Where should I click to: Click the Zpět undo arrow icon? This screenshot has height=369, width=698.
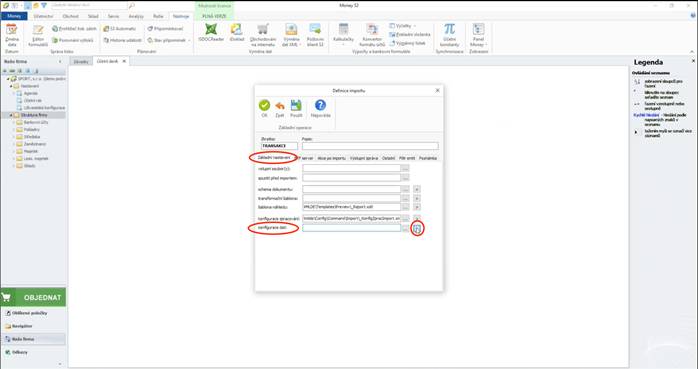280,105
